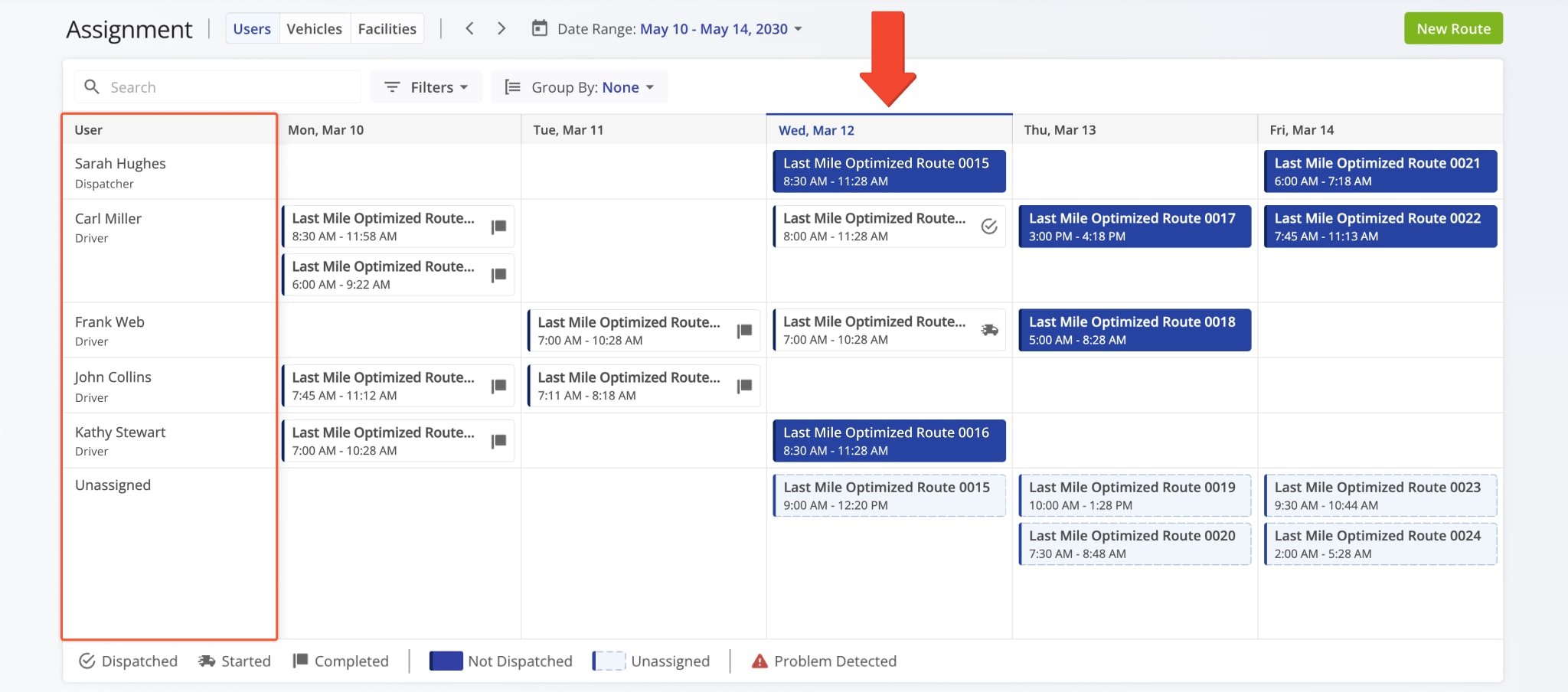Select the Carl Miller user row
The width and height of the screenshot is (1568, 692).
(169, 251)
